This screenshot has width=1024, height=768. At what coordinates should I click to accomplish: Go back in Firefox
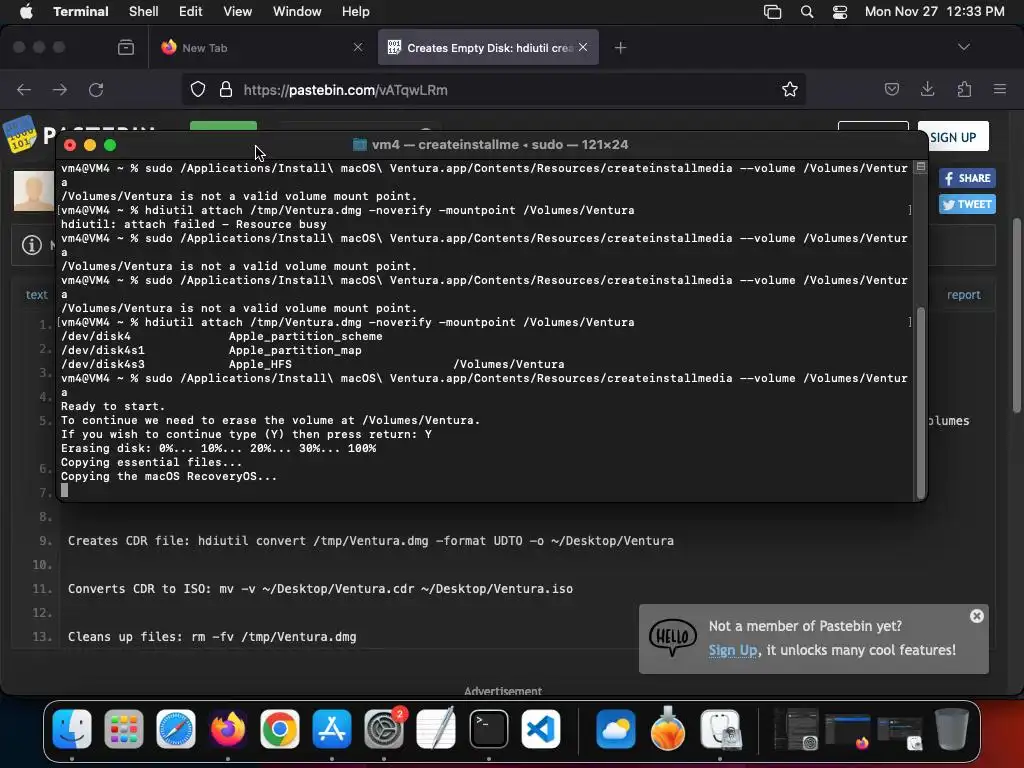(x=24, y=89)
